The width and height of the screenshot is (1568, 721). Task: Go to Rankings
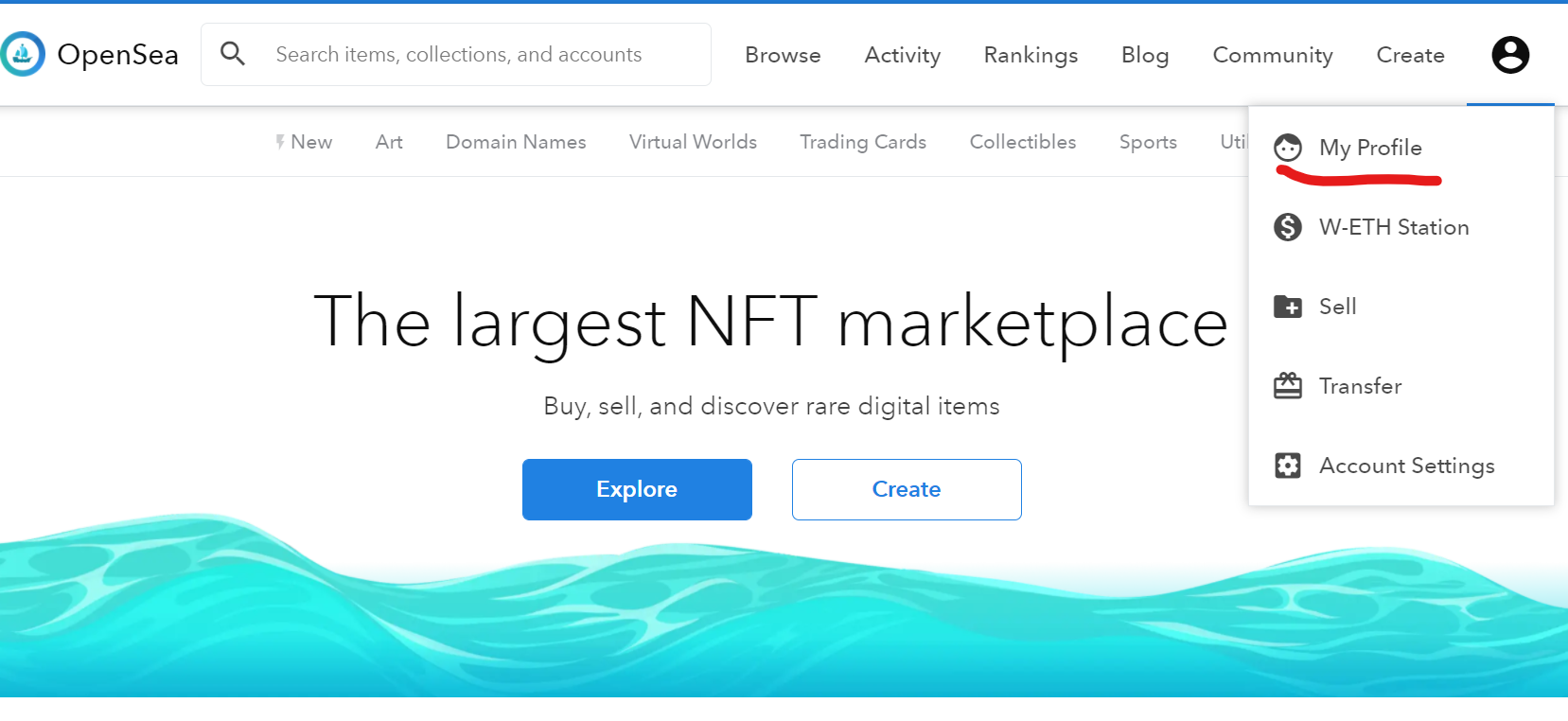click(1031, 55)
